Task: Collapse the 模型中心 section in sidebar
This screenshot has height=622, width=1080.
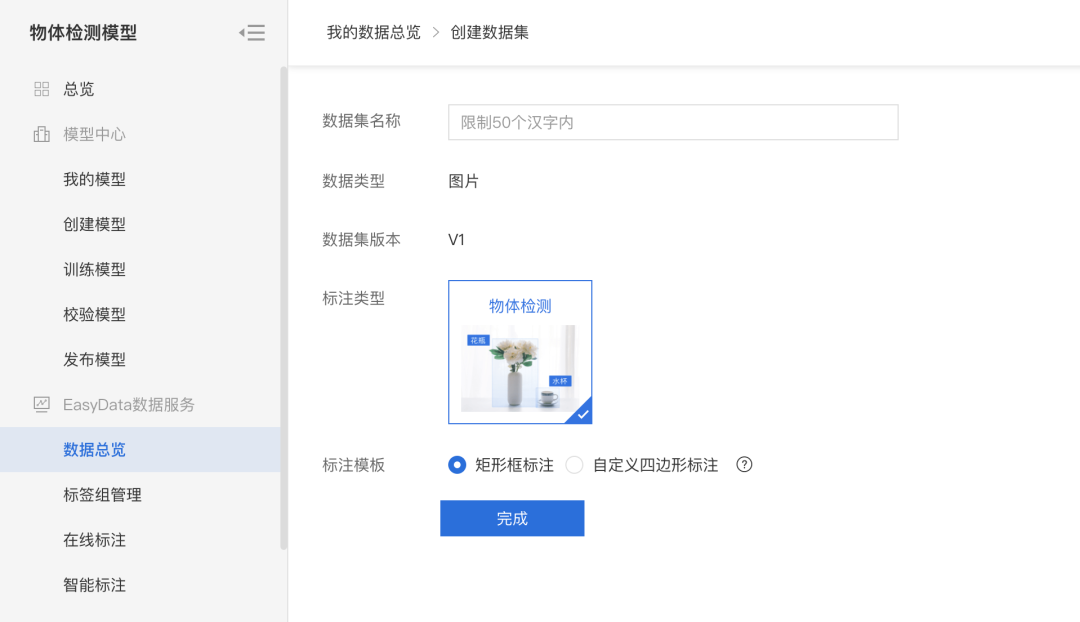Action: (x=96, y=133)
